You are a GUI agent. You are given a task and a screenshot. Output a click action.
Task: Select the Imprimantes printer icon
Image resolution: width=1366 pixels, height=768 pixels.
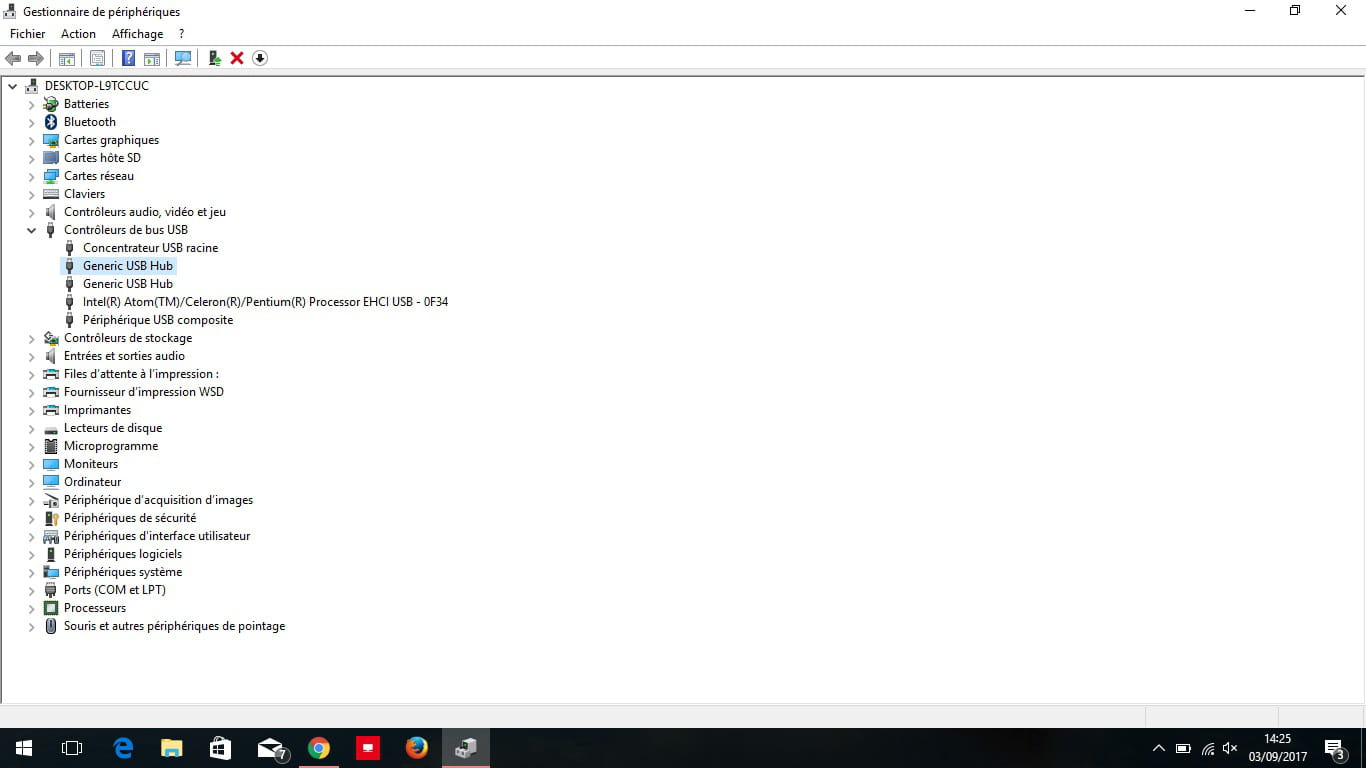click(51, 410)
